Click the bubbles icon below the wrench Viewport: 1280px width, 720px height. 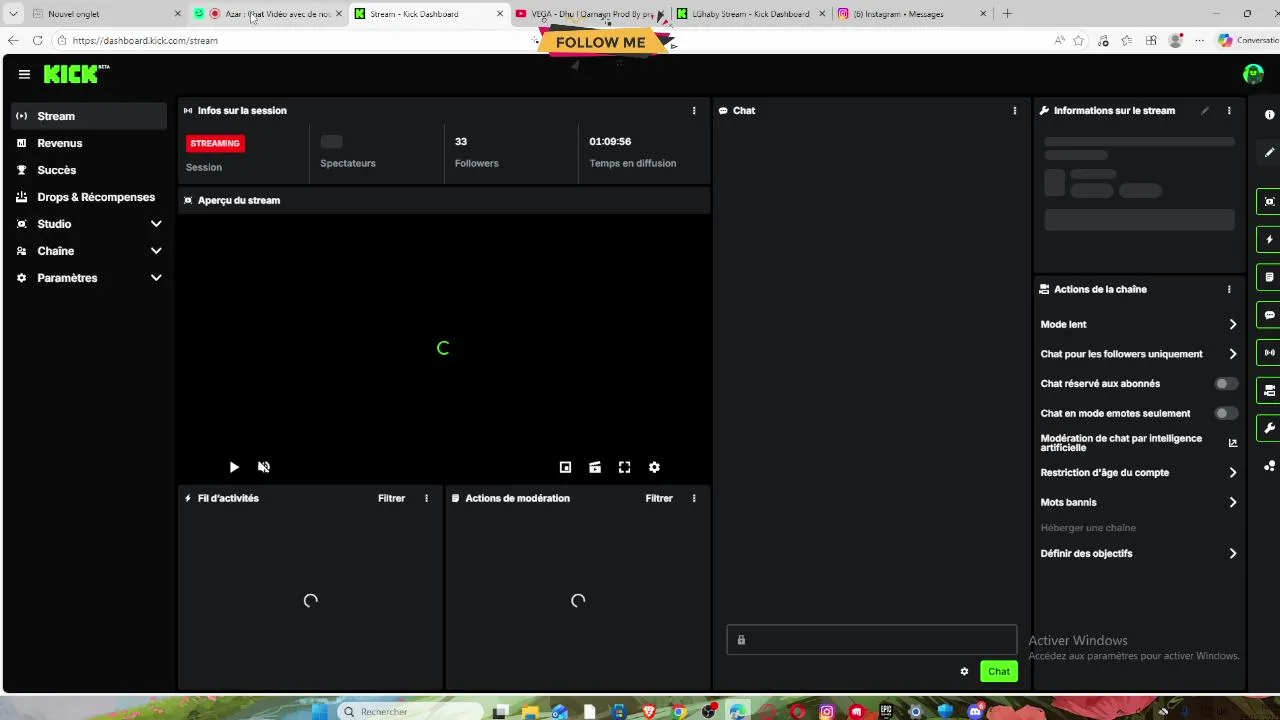click(x=1270, y=466)
